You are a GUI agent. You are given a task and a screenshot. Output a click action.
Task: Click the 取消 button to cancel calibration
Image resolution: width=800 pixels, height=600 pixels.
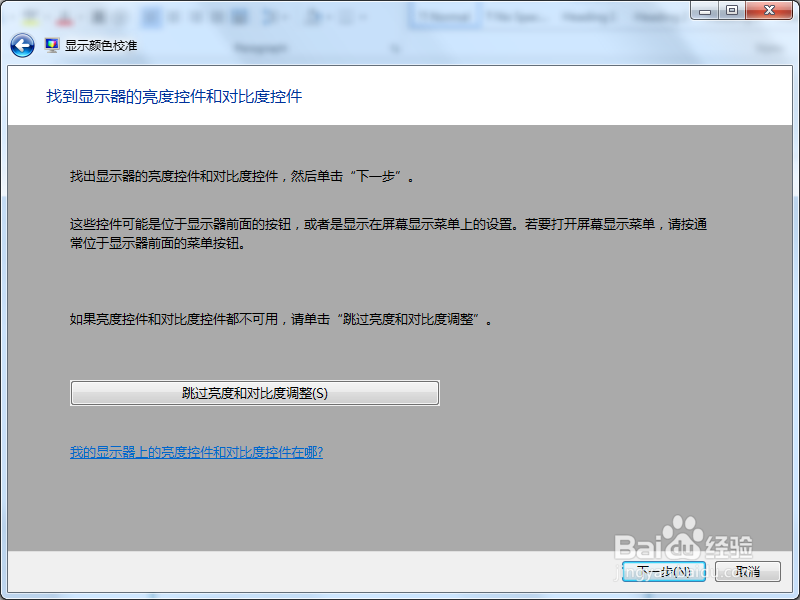coord(747,572)
